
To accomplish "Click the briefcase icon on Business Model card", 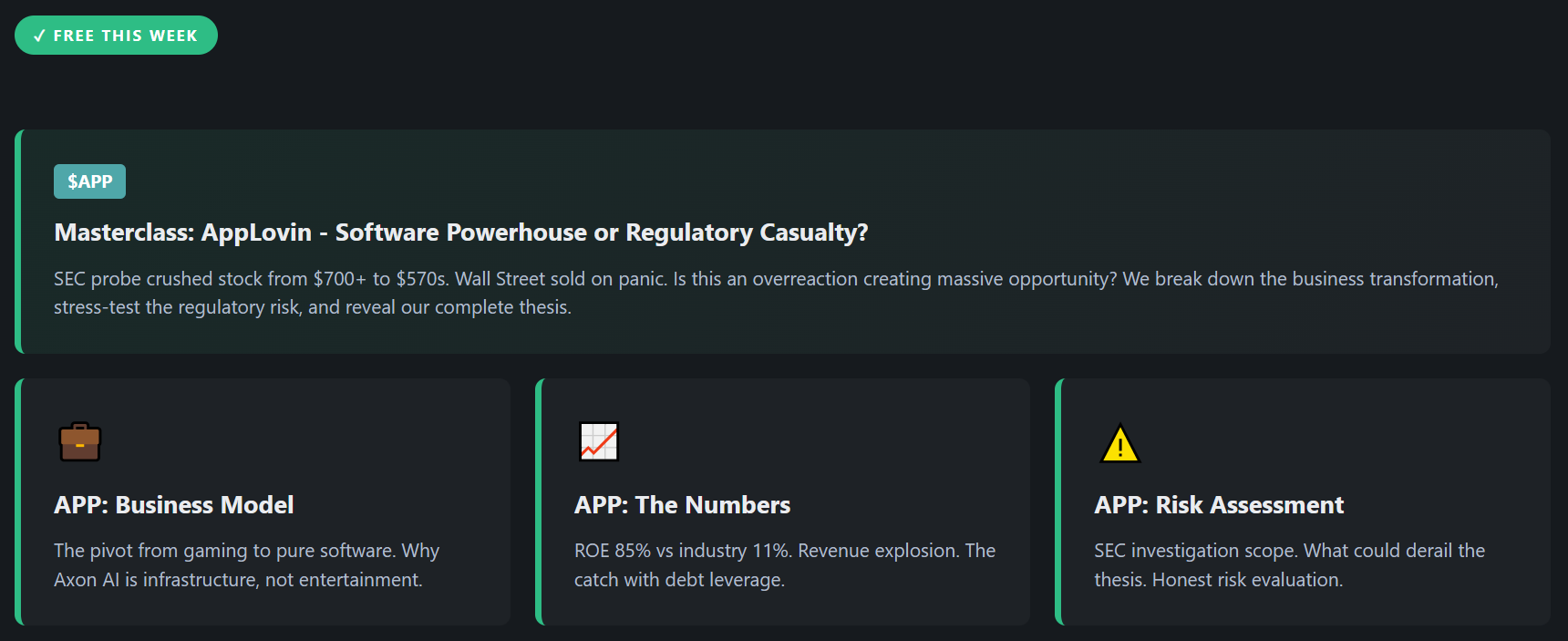I will click(80, 442).
